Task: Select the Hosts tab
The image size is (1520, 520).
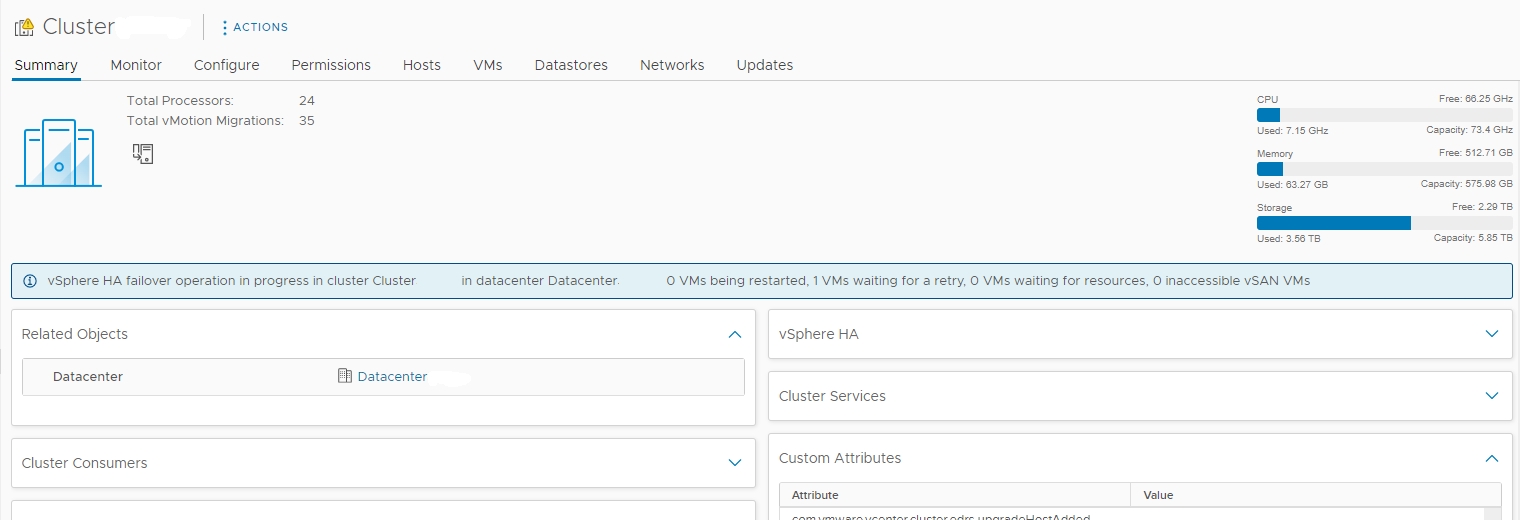Action: tap(422, 65)
